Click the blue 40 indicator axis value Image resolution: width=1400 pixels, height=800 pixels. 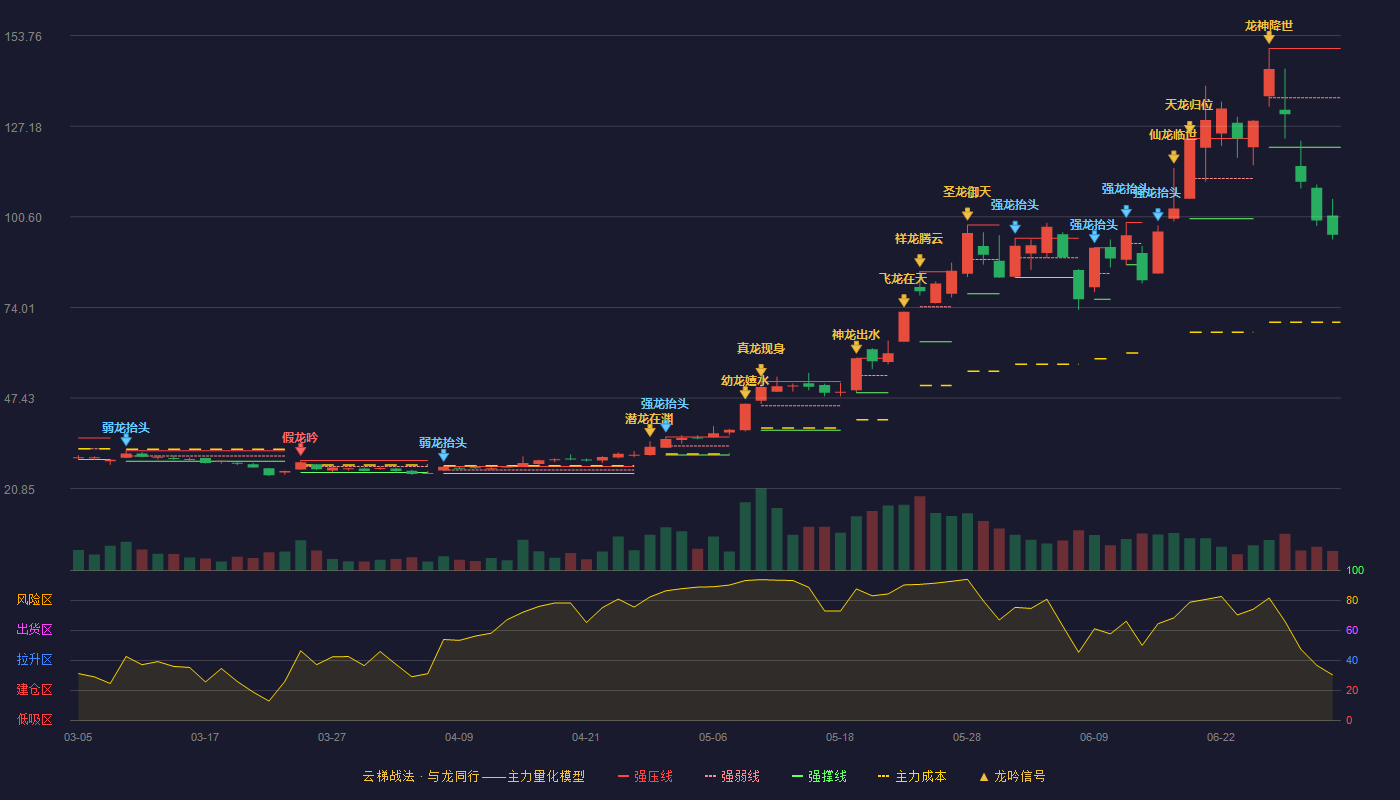pyautogui.click(x=1352, y=661)
